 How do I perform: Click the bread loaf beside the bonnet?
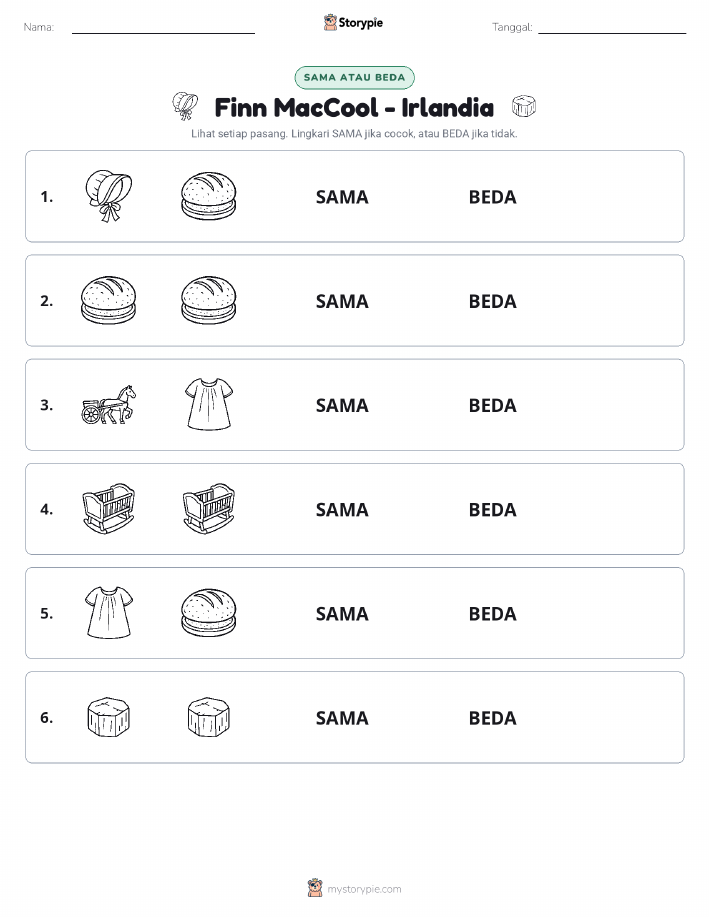coord(209,196)
